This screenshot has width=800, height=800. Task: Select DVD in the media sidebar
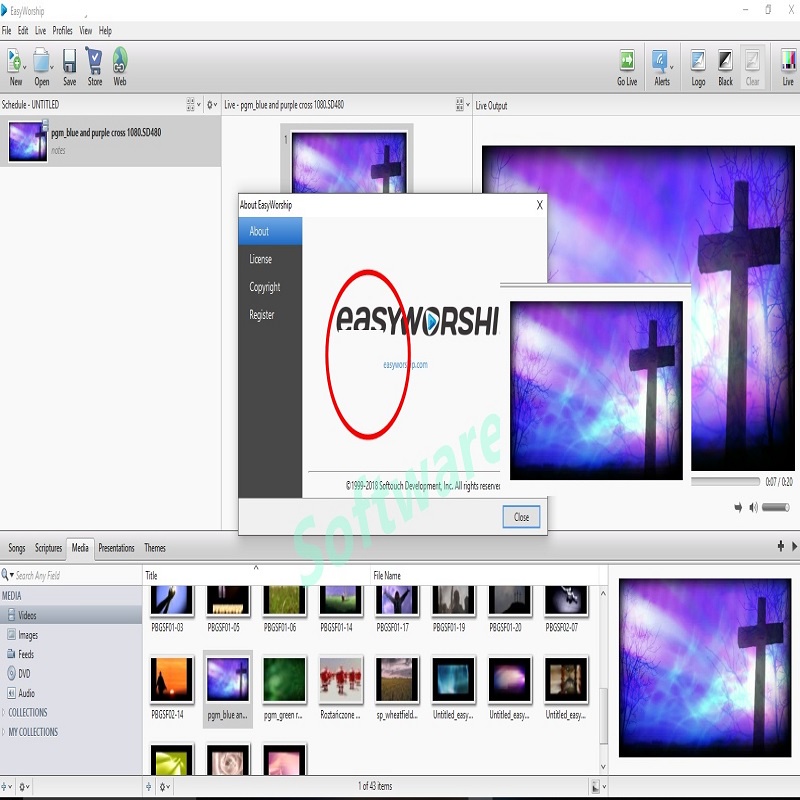(x=24, y=674)
